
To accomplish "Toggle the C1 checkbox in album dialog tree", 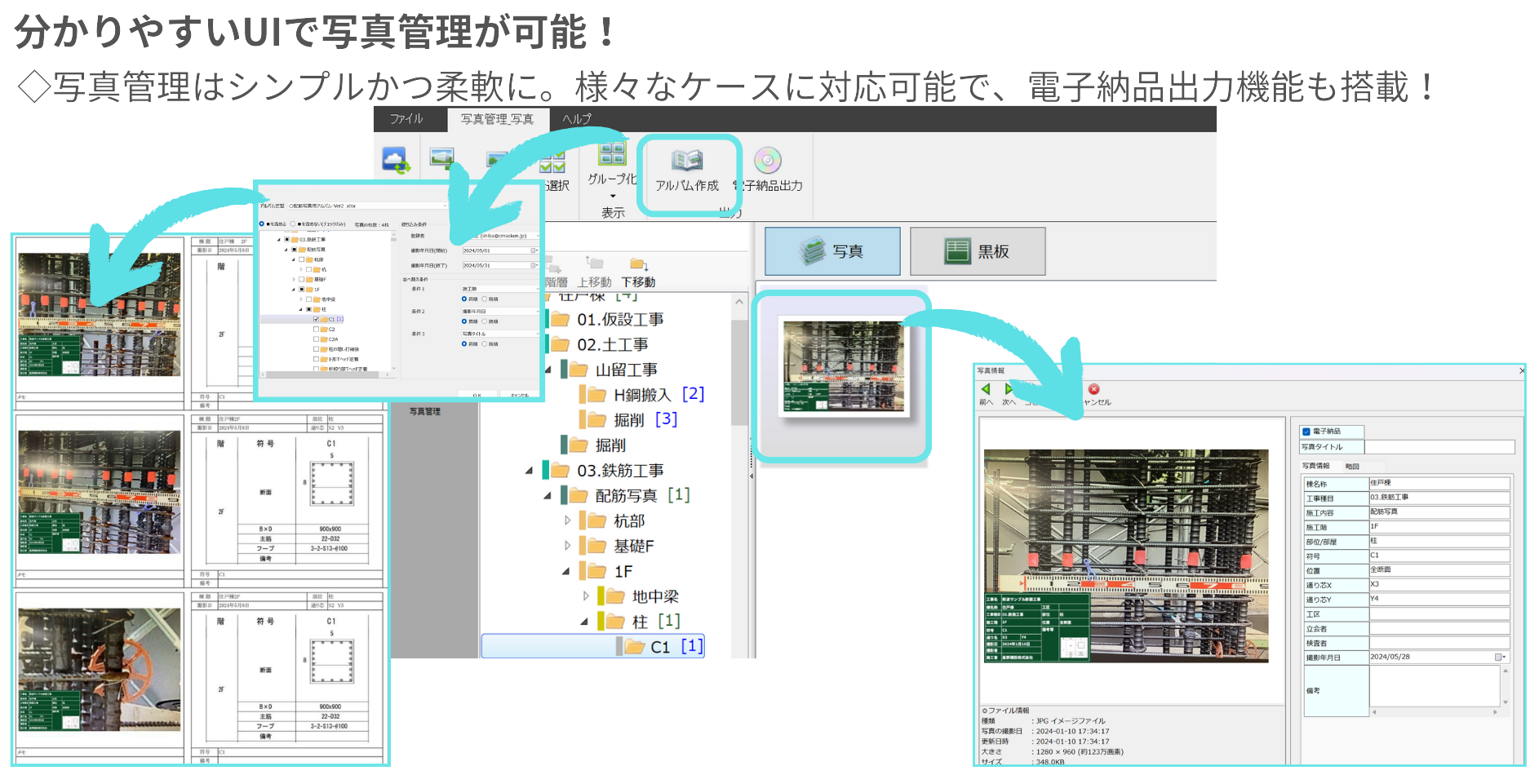I will (316, 319).
